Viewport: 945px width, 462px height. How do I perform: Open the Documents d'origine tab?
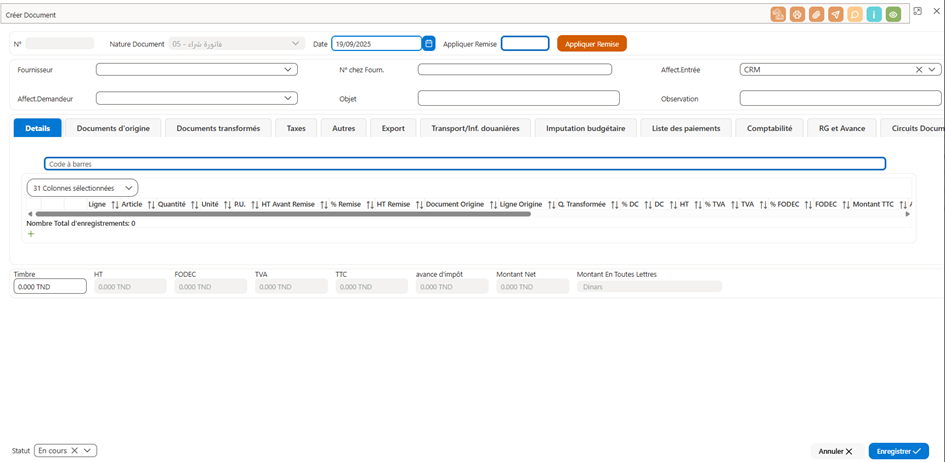113,128
